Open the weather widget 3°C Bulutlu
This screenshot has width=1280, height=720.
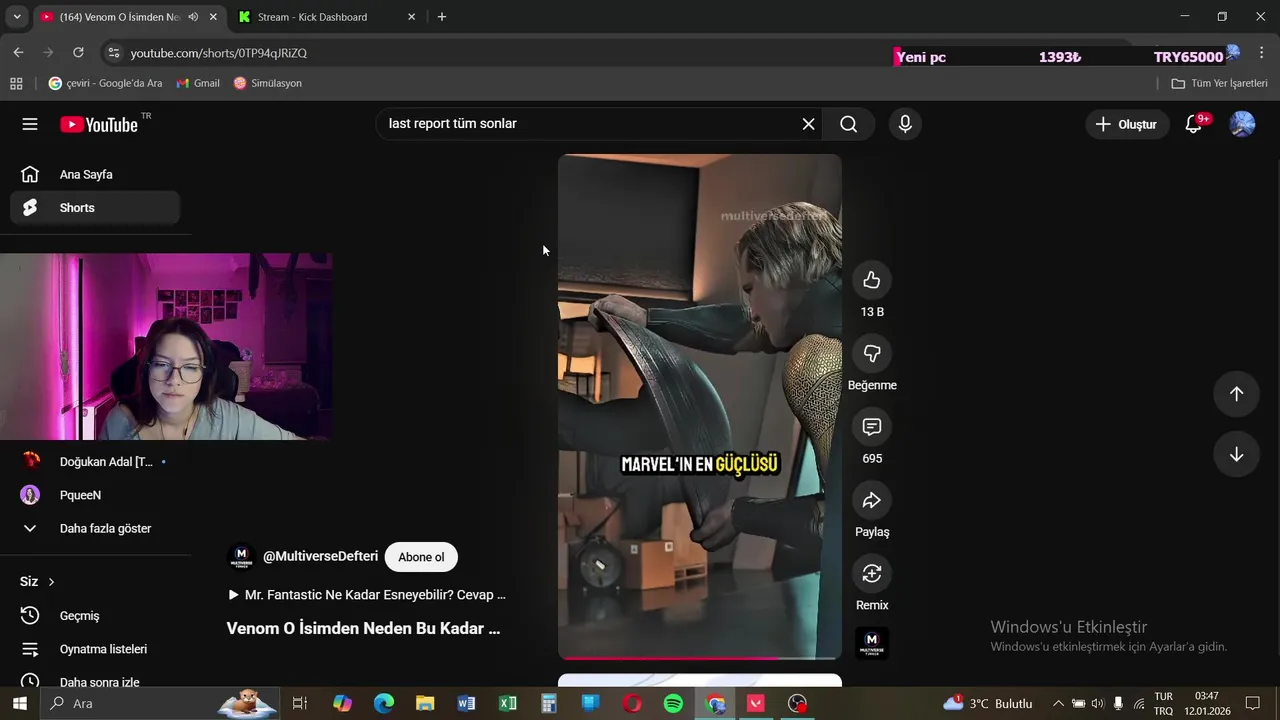click(x=988, y=703)
